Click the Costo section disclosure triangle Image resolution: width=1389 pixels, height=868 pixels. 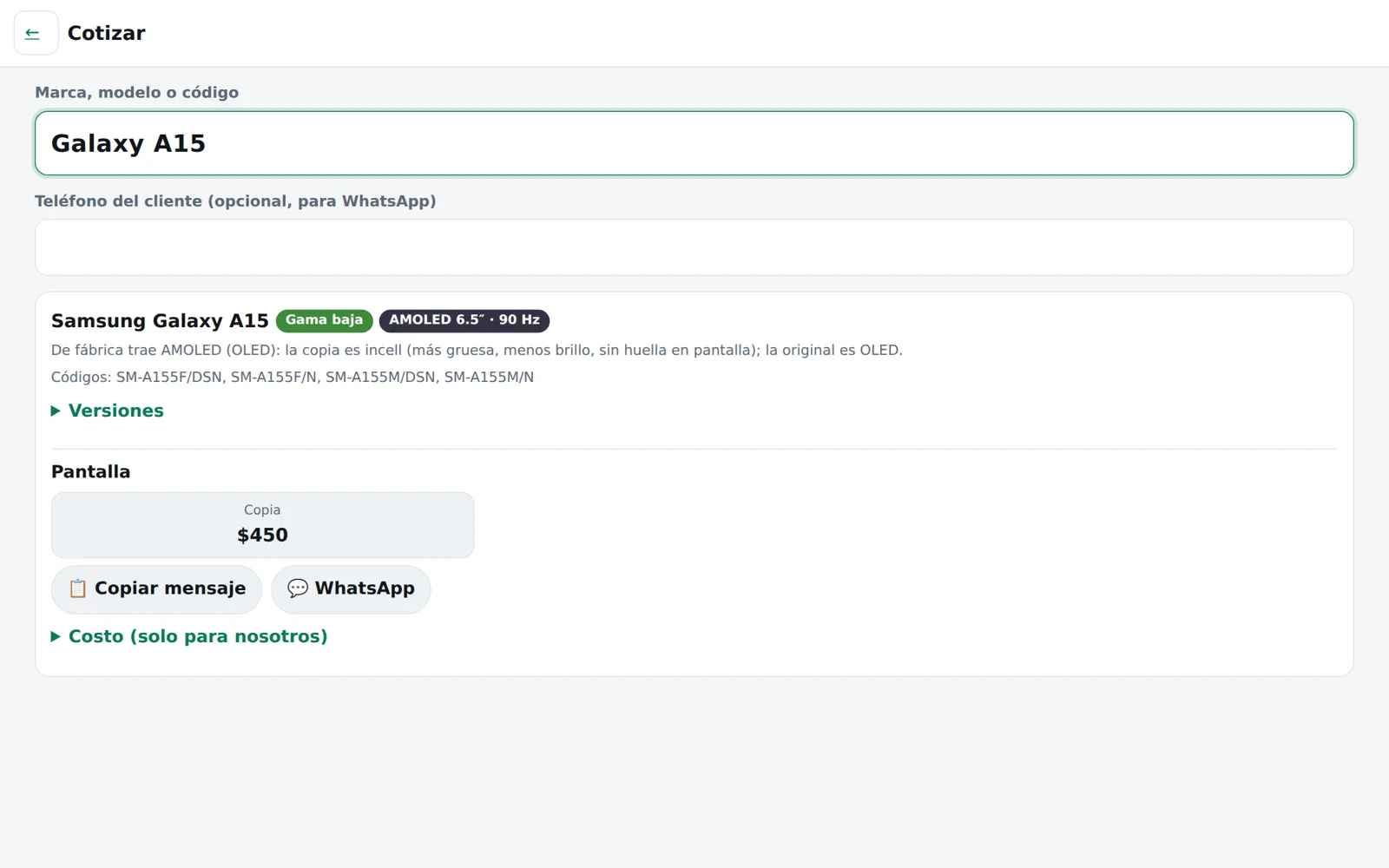[56, 636]
